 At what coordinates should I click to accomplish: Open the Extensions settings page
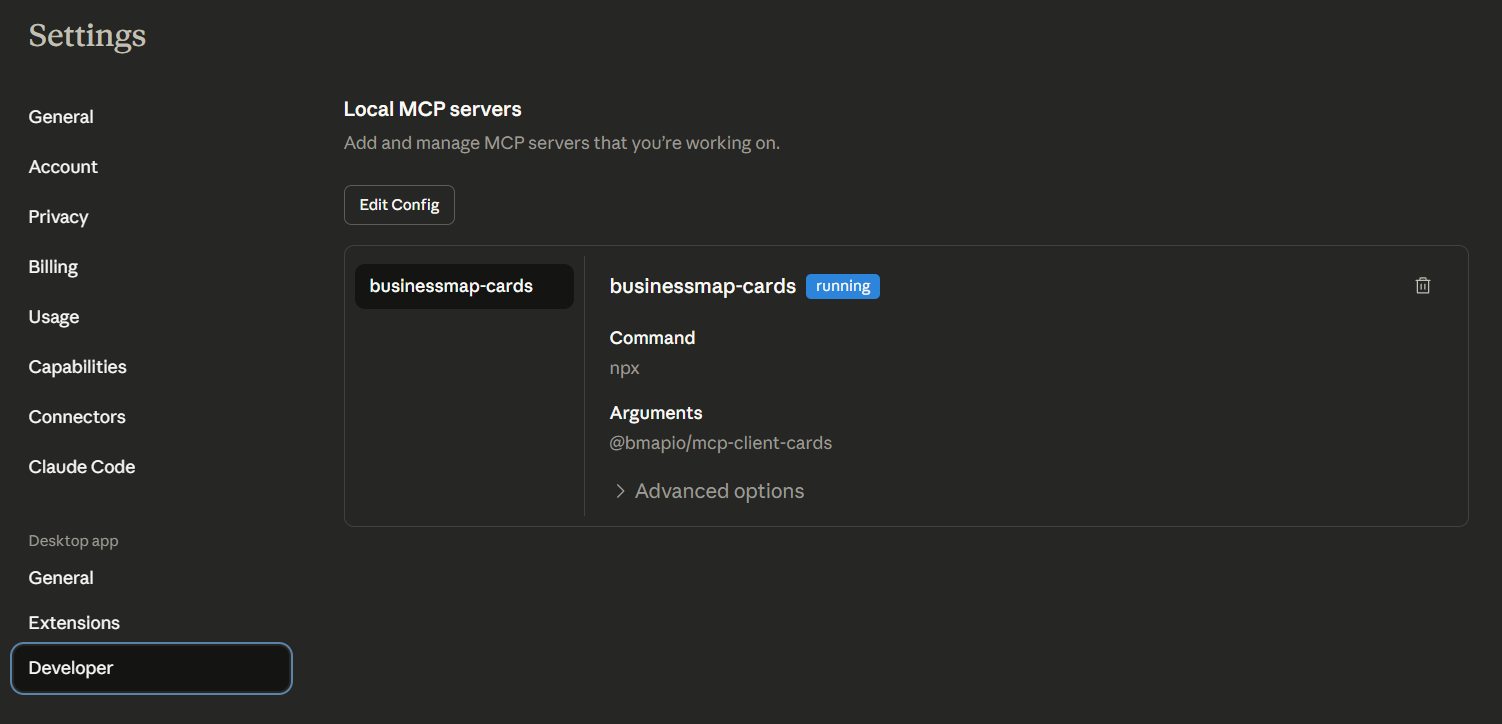pyautogui.click(x=74, y=623)
